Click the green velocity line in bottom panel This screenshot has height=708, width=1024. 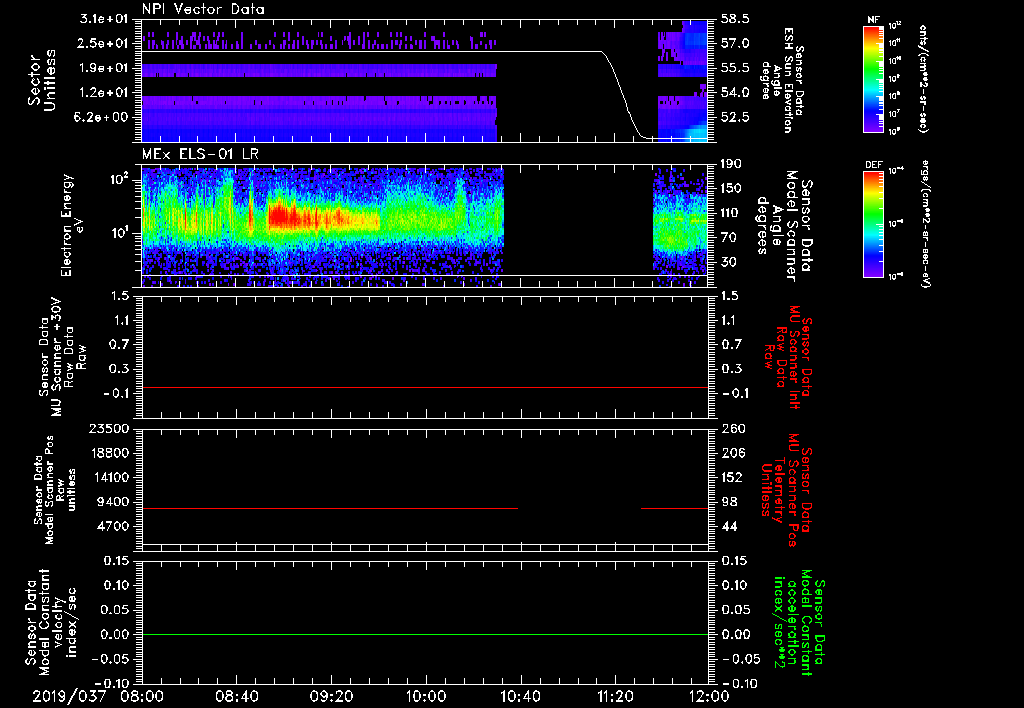(425, 634)
